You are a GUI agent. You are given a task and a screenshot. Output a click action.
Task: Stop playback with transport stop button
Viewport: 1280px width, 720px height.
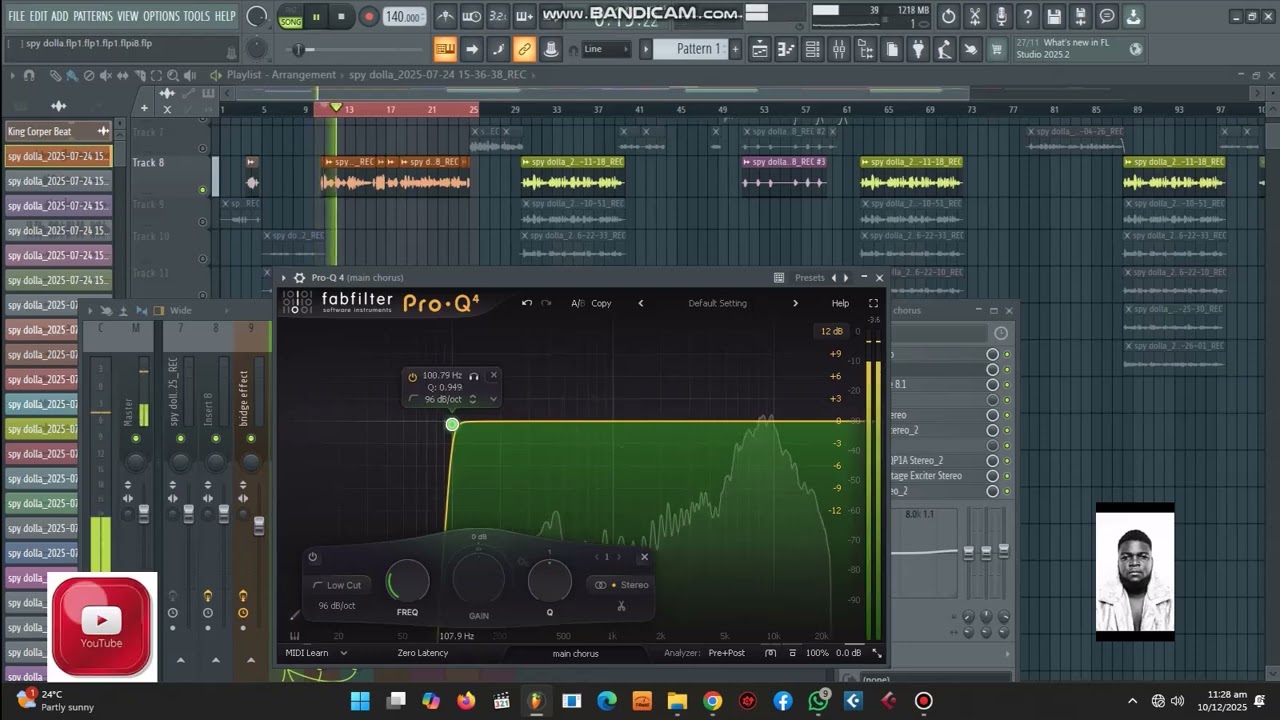click(341, 17)
